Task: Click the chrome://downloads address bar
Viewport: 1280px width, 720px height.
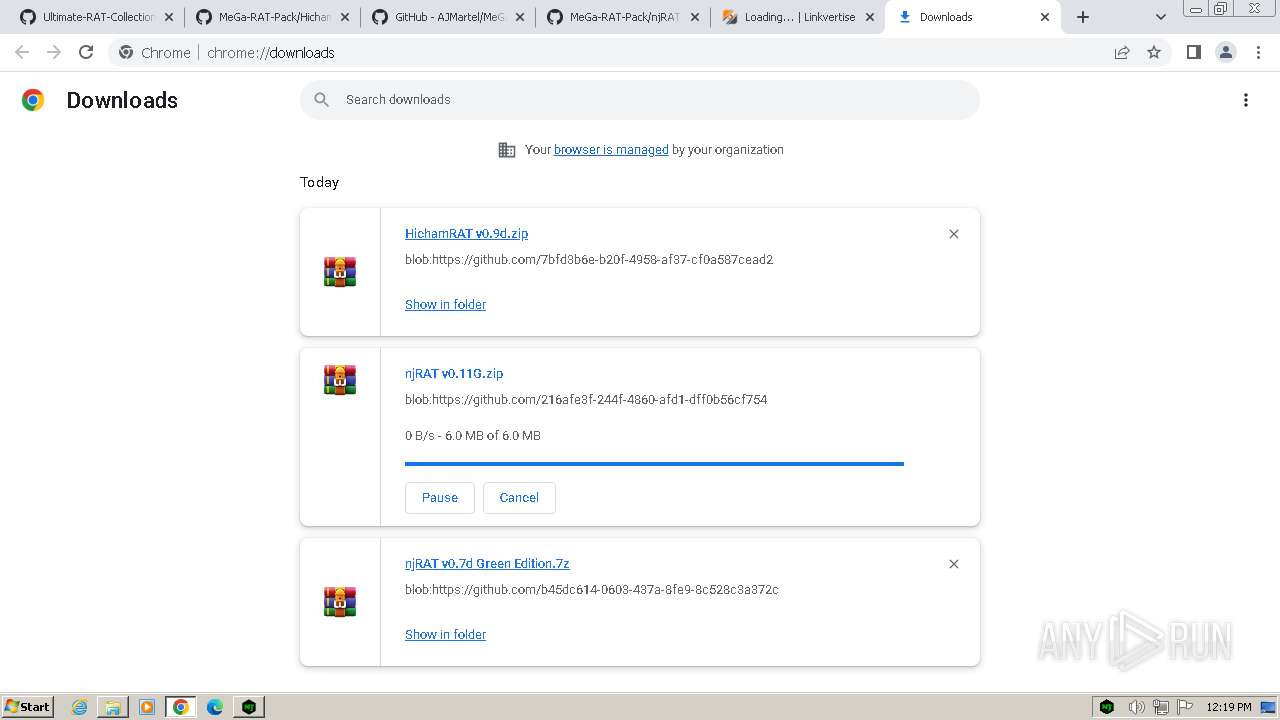Action: coord(640,52)
